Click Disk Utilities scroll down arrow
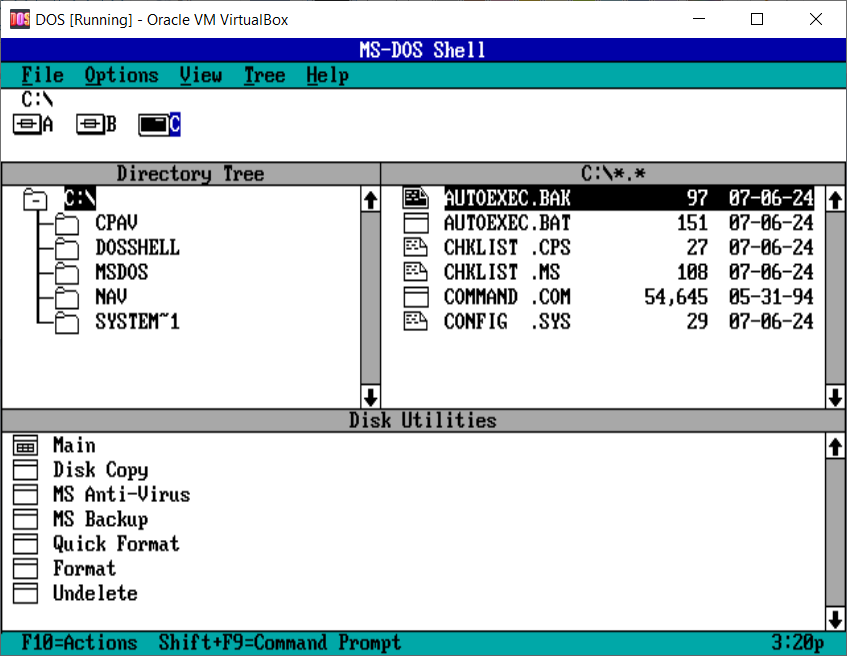This screenshot has width=847, height=656. pyautogui.click(x=835, y=619)
